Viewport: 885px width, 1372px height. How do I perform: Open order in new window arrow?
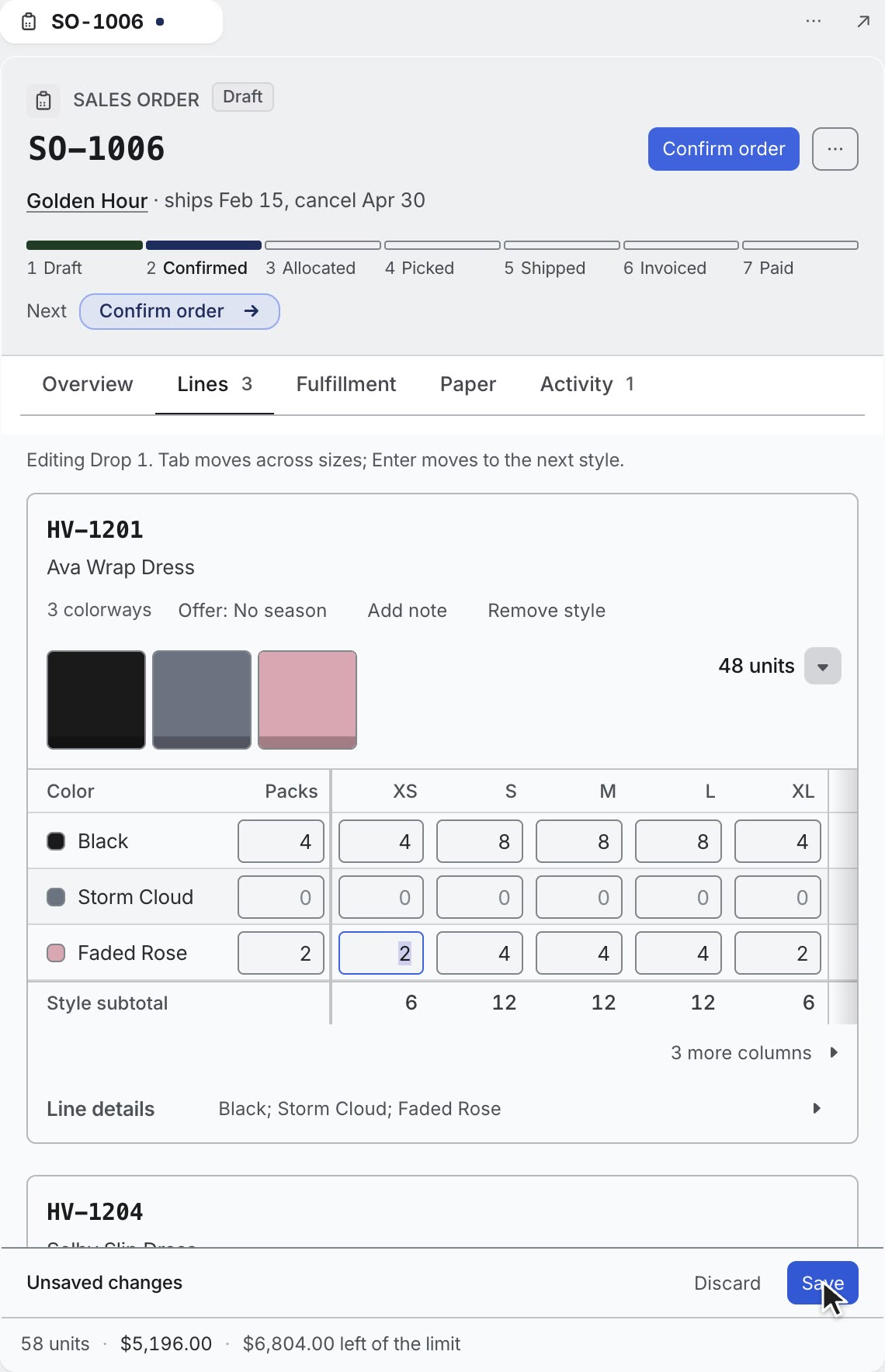point(863,21)
